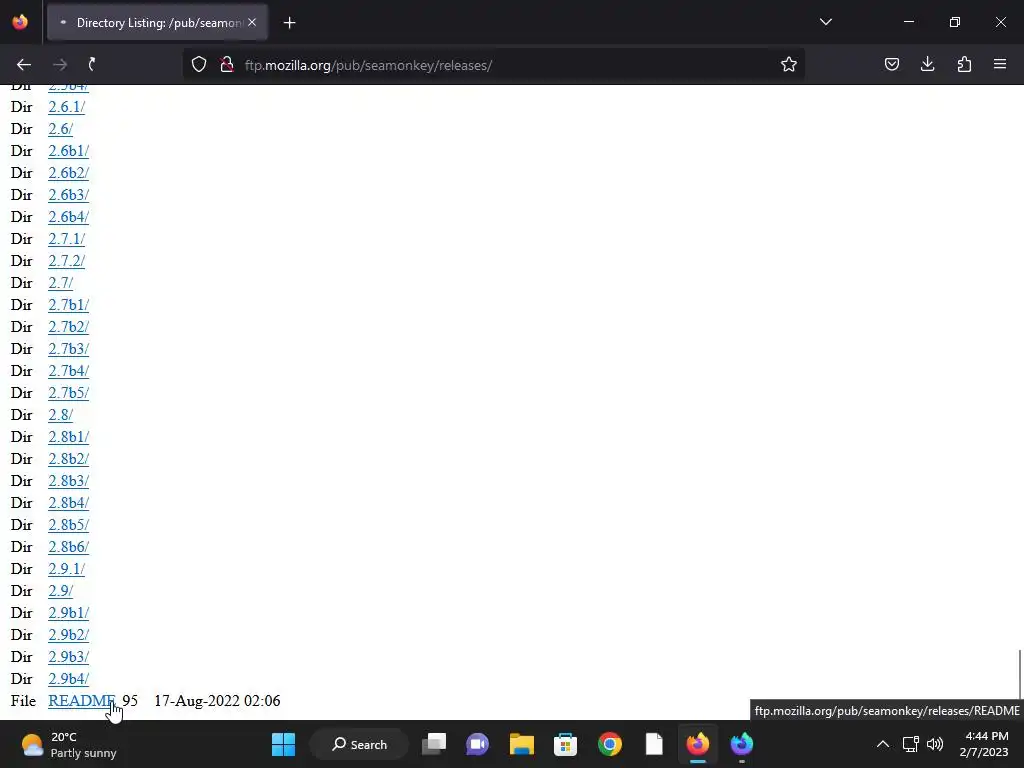Open the 2.7b1/ directory link
The image size is (1024, 768).
coord(69,305)
